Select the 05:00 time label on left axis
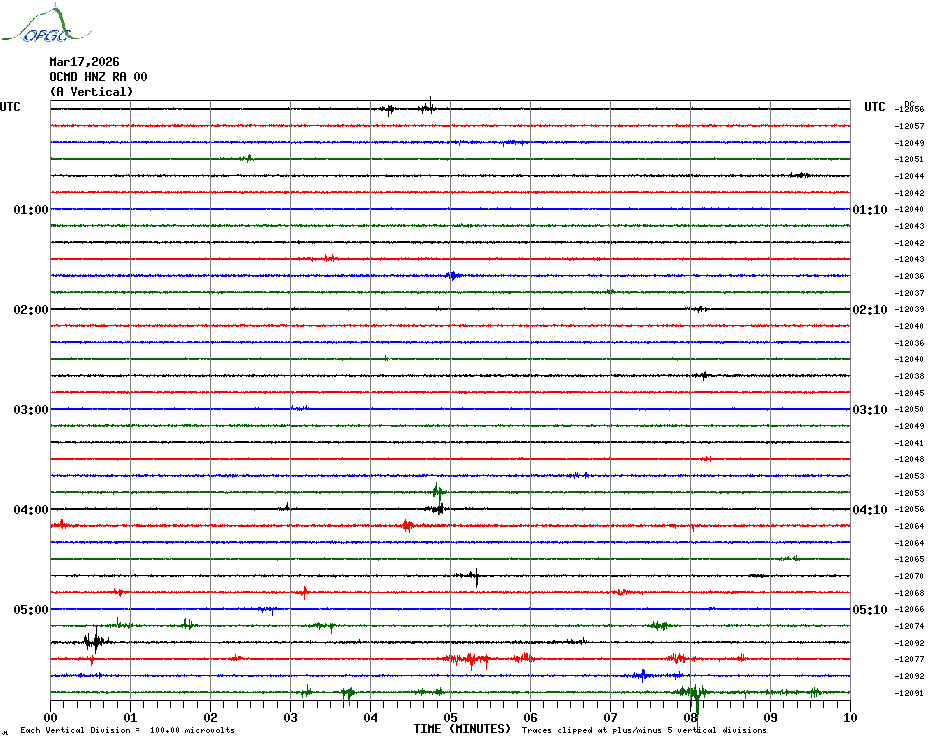The image size is (930, 744). (x=31, y=610)
